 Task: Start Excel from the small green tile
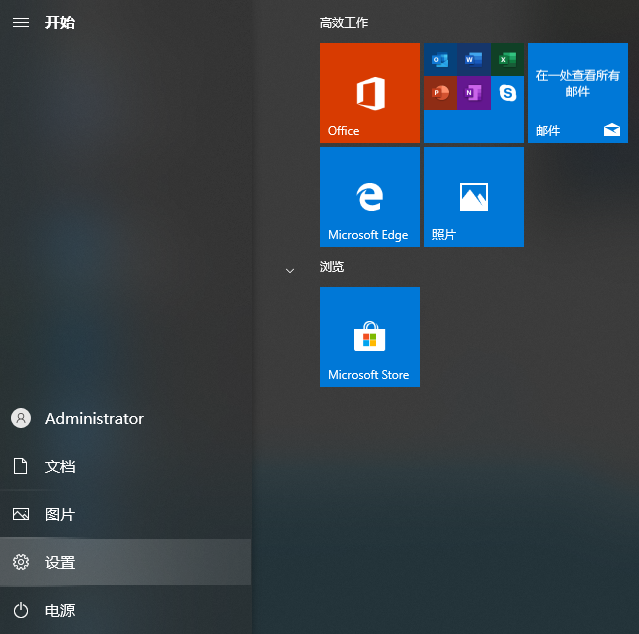[507, 60]
